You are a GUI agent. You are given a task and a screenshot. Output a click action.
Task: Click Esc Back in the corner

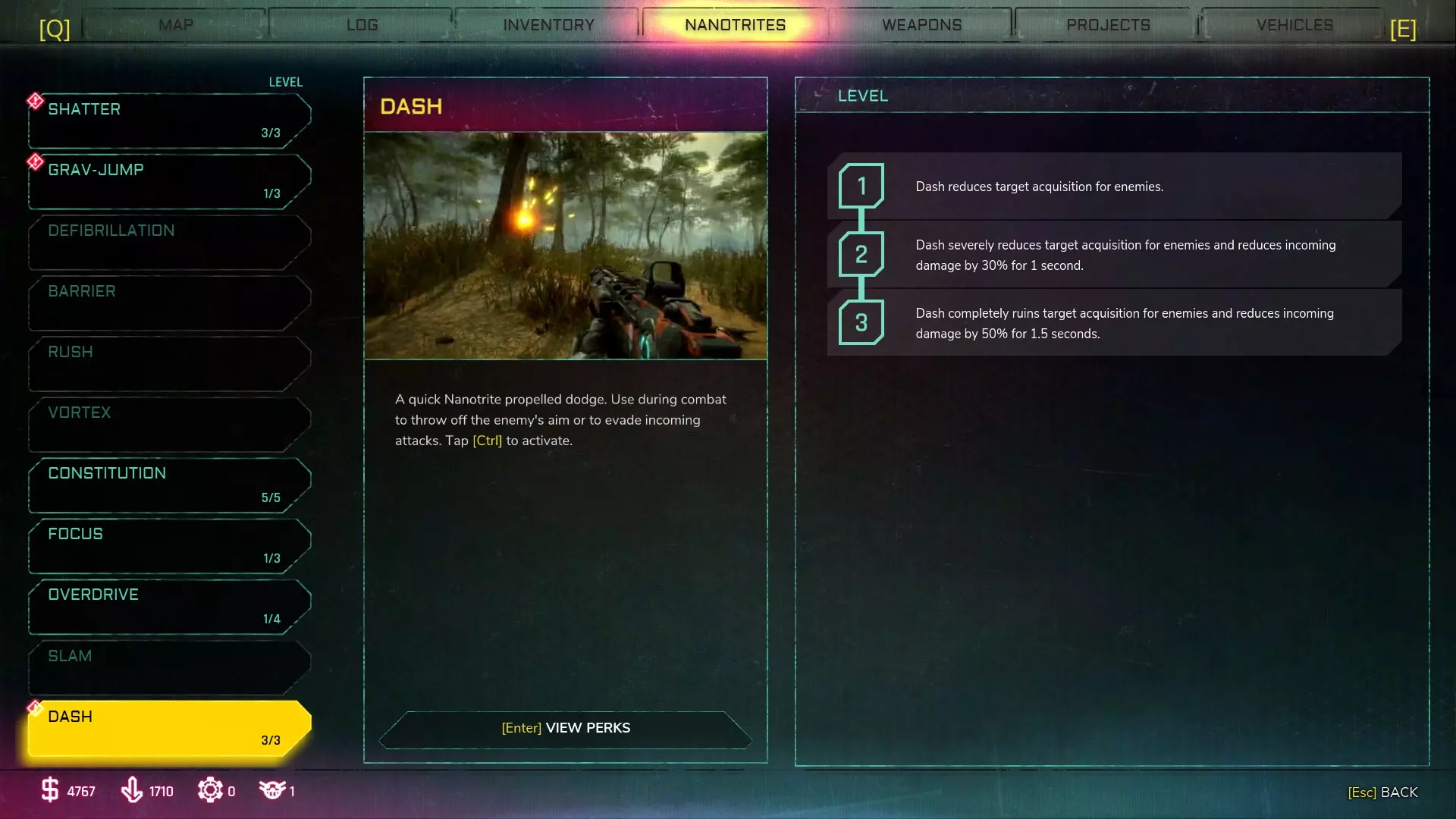tap(1382, 792)
